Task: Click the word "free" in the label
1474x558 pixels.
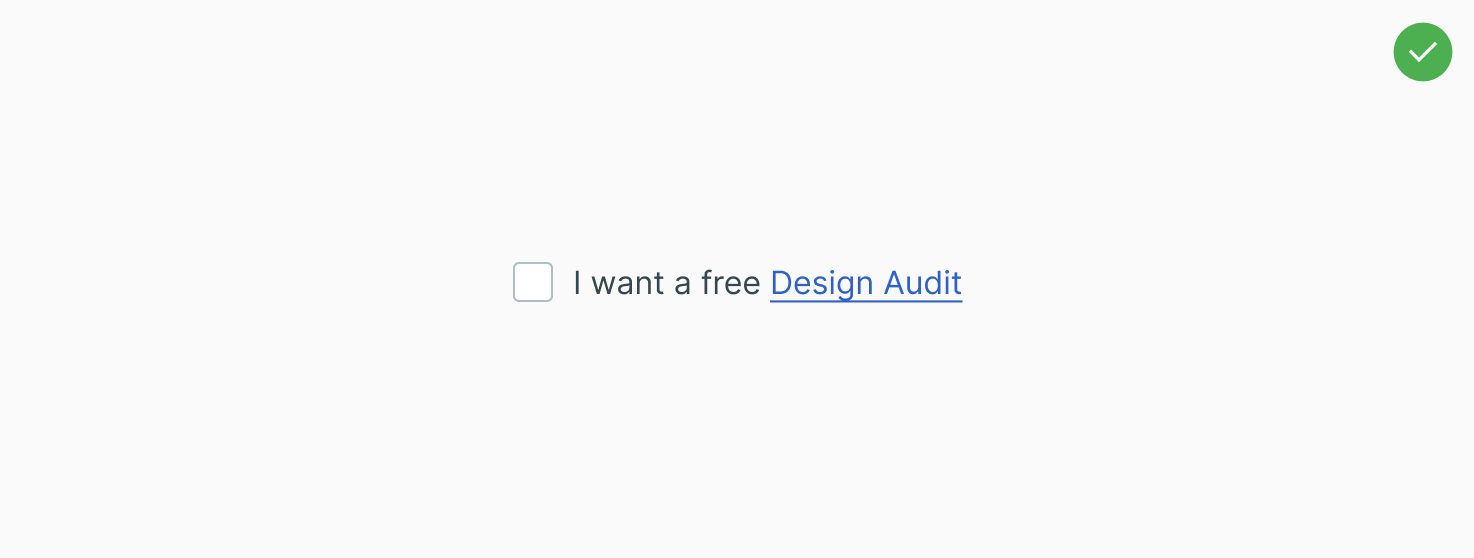Action: 730,283
